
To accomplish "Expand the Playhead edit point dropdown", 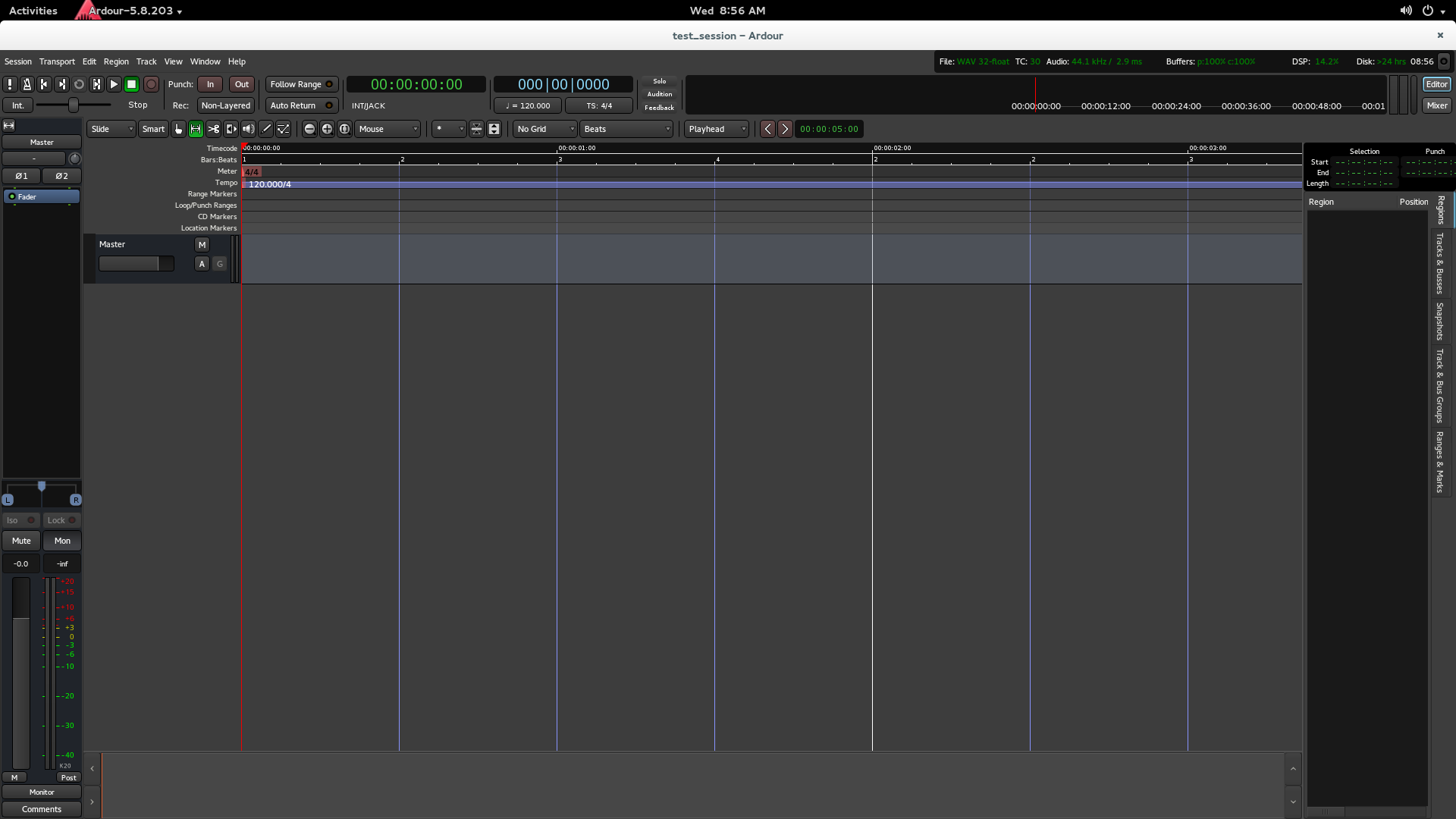I will [x=717, y=129].
